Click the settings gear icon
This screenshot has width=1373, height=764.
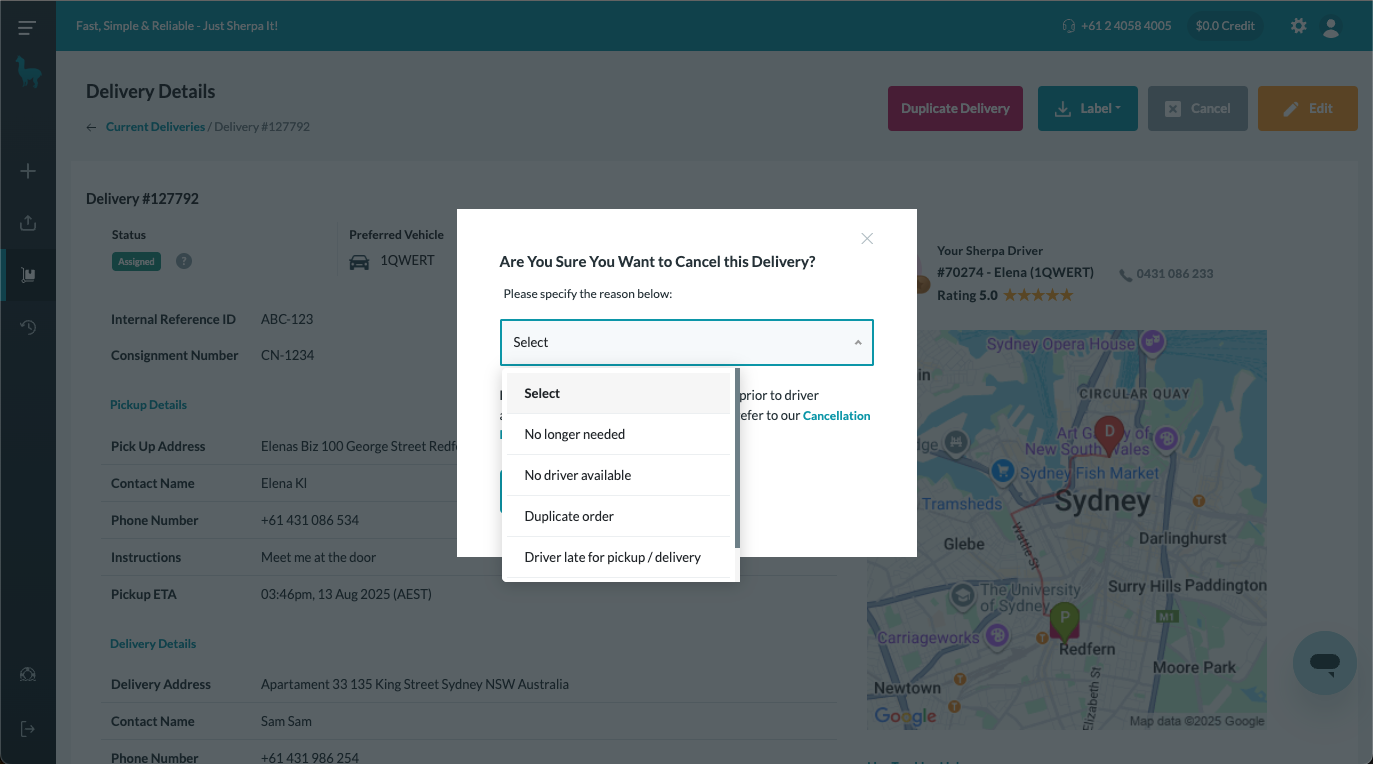point(1298,26)
